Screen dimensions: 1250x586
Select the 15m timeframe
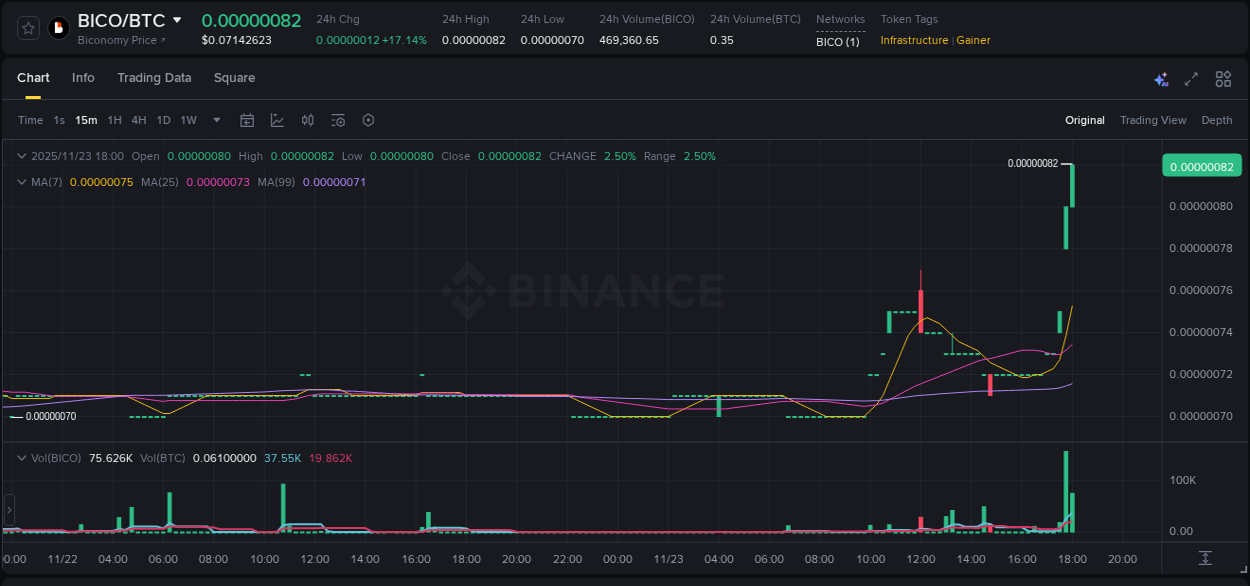[86, 120]
